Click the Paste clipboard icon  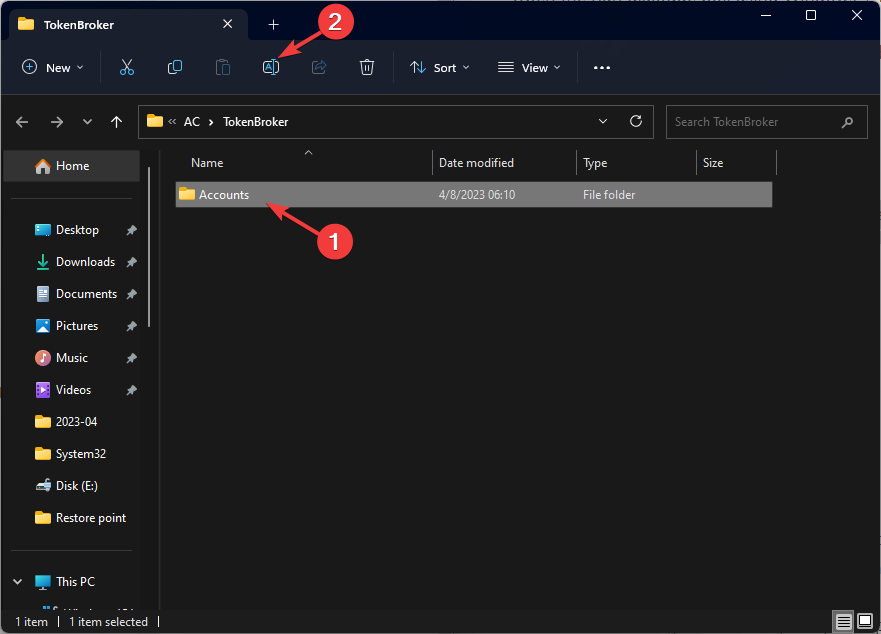pyautogui.click(x=223, y=67)
